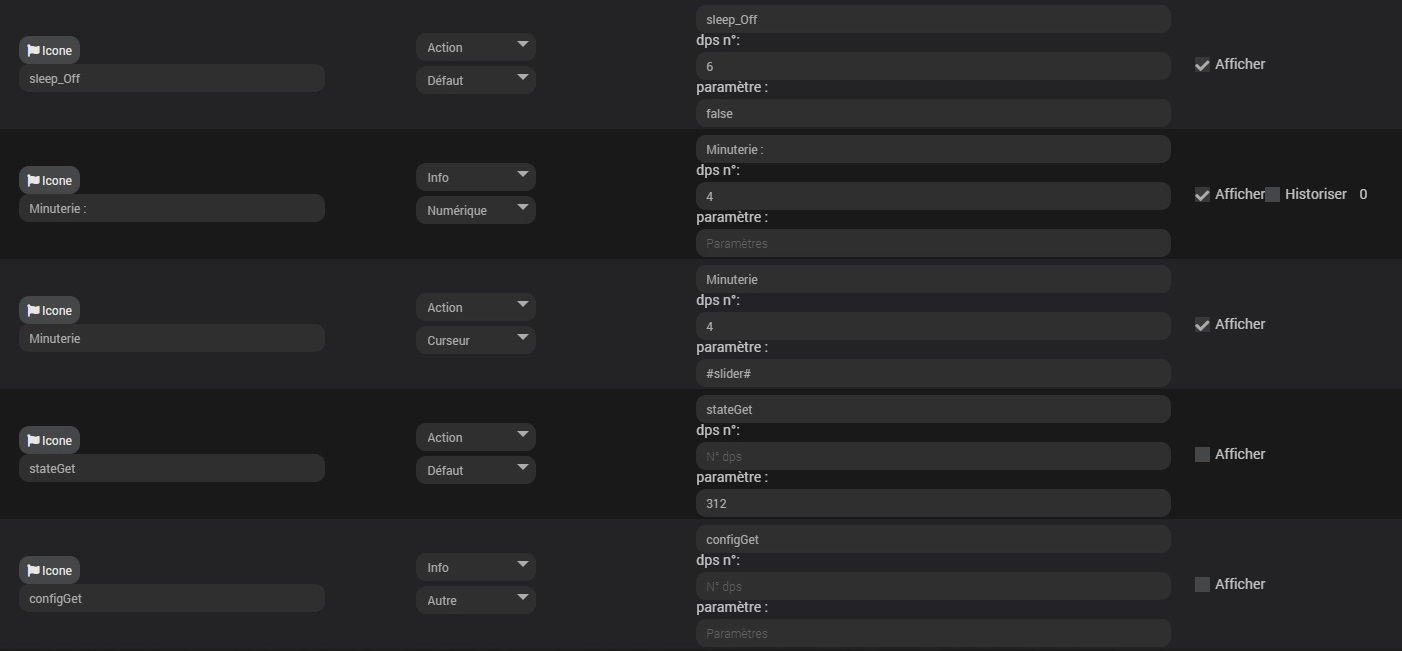Screen dimensions: 1402x651
Task: Click the right-hand field containing configGet
Action: (x=933, y=539)
